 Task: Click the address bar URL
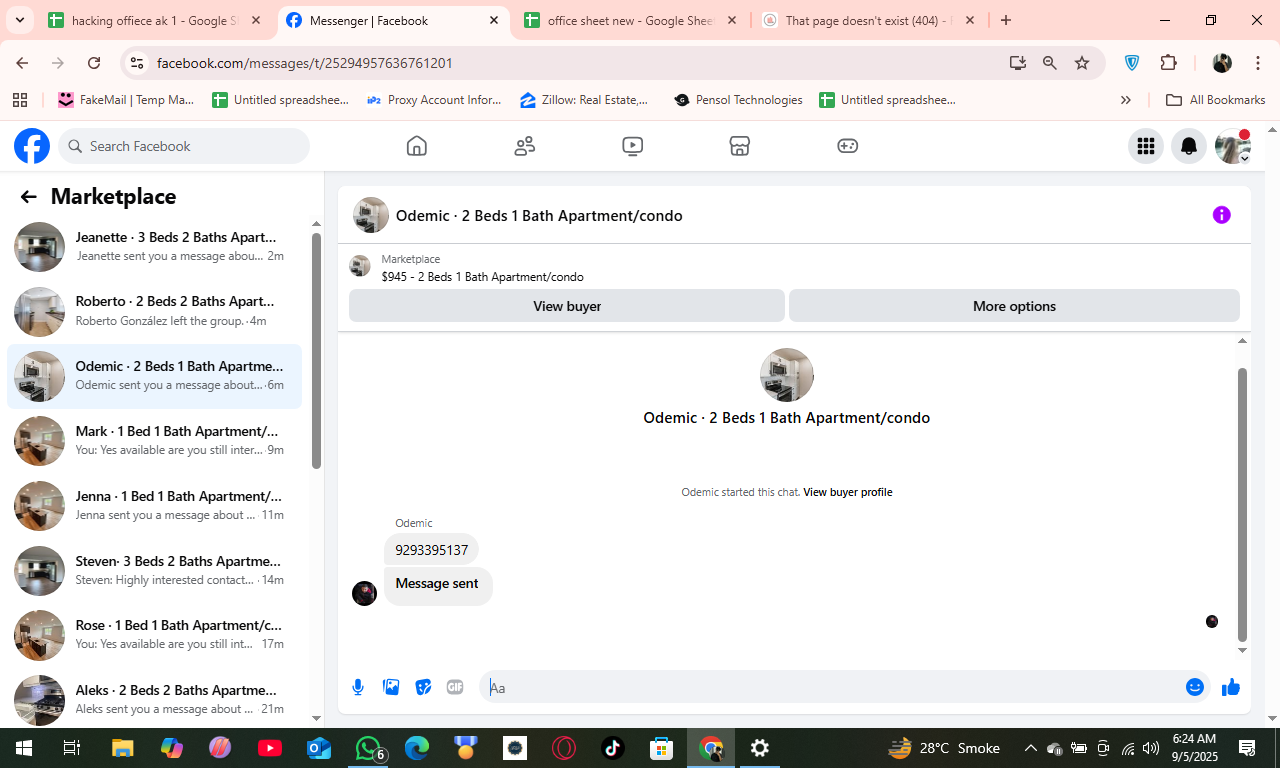[x=305, y=63]
